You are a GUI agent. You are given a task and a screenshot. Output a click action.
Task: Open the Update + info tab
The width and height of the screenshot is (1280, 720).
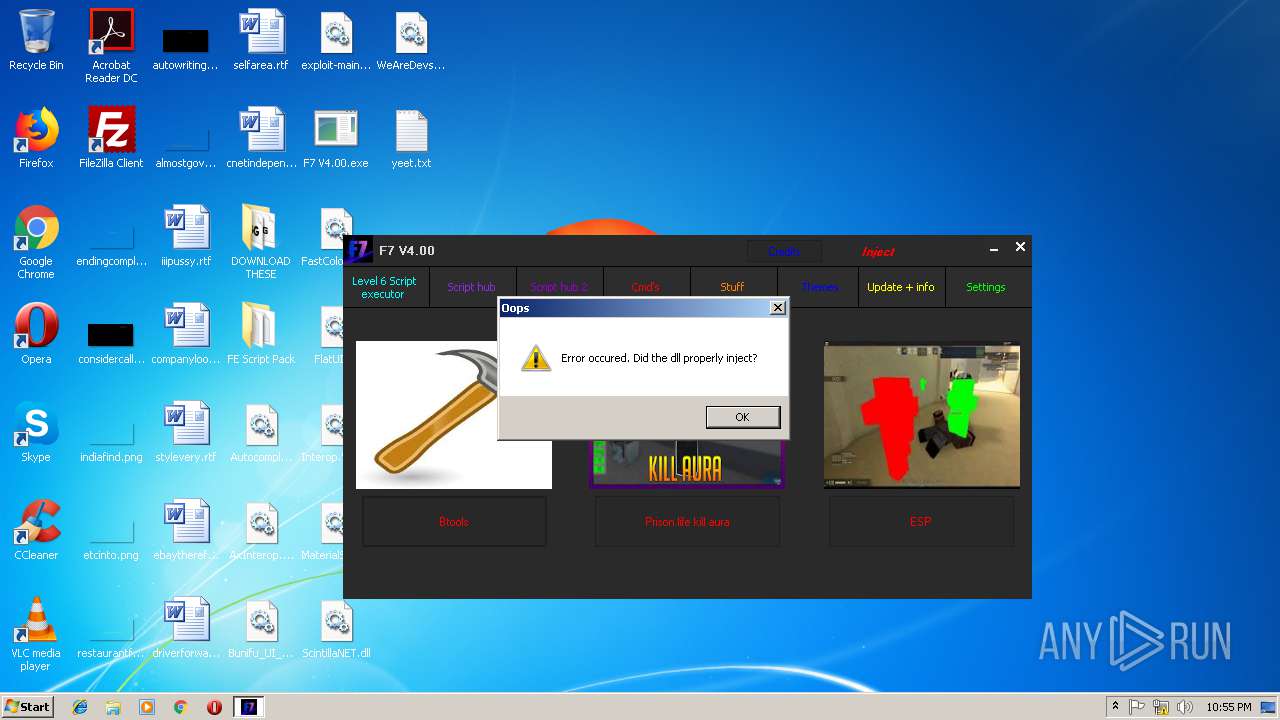(901, 287)
